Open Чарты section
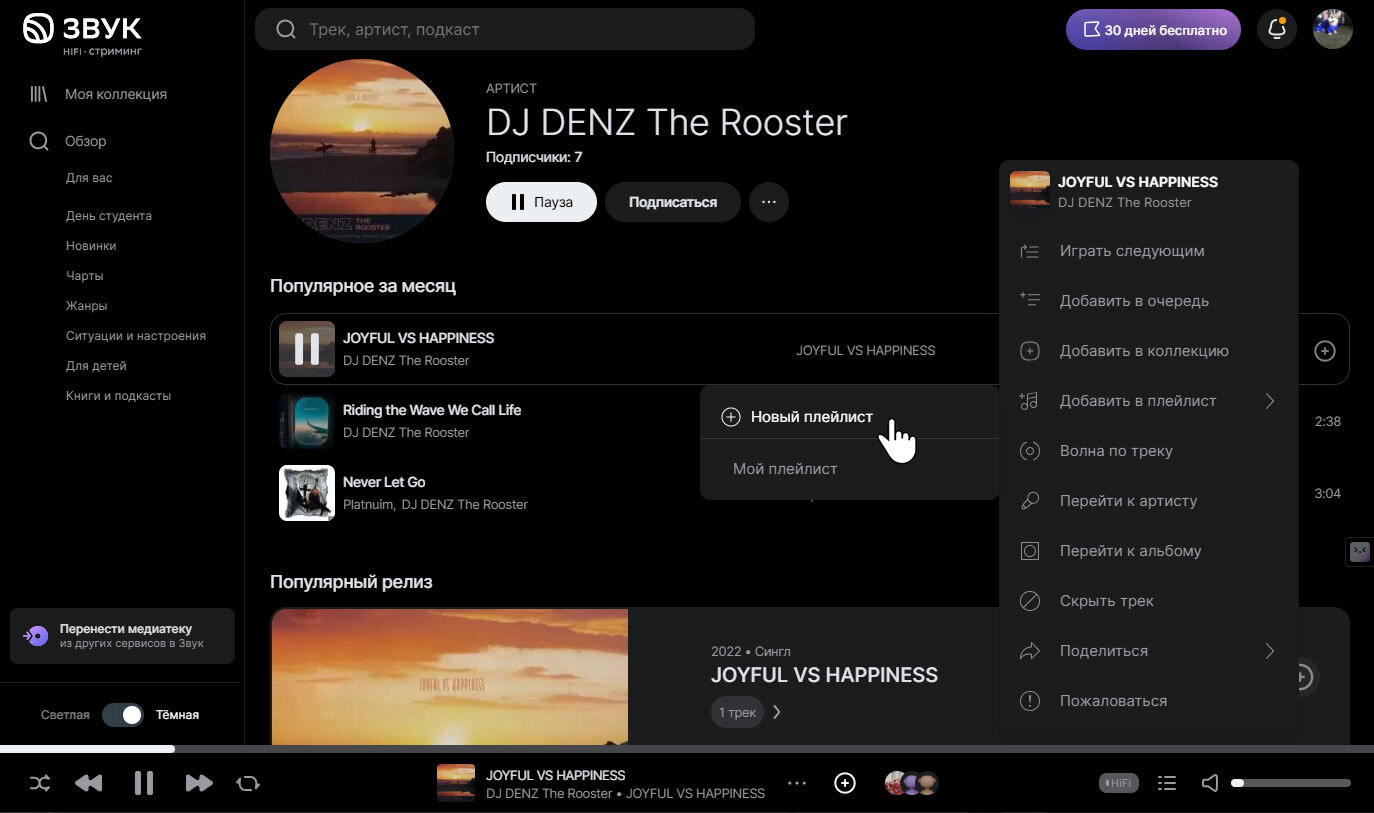This screenshot has height=813, width=1374. click(85, 276)
